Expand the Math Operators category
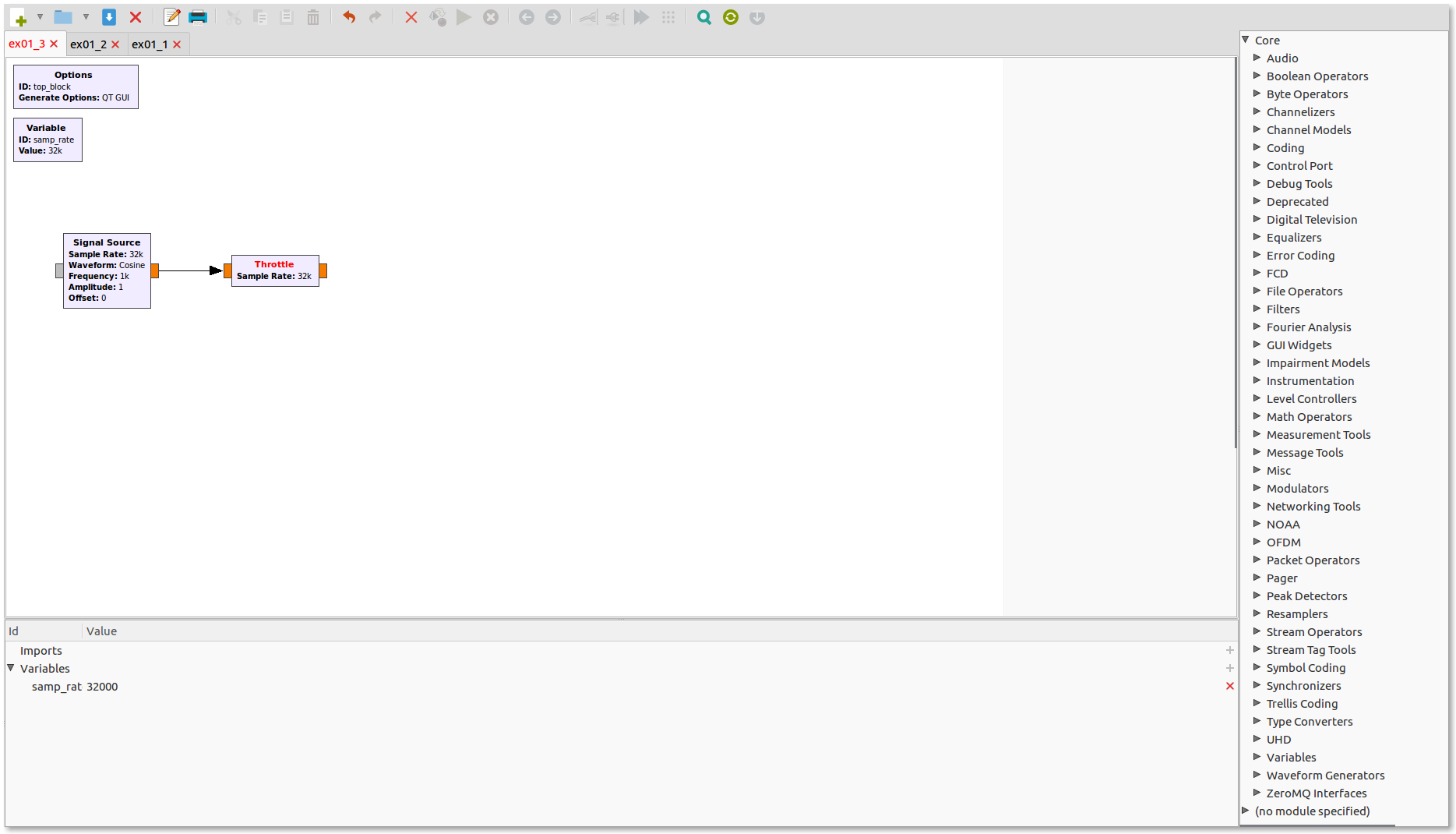 [x=1257, y=416]
